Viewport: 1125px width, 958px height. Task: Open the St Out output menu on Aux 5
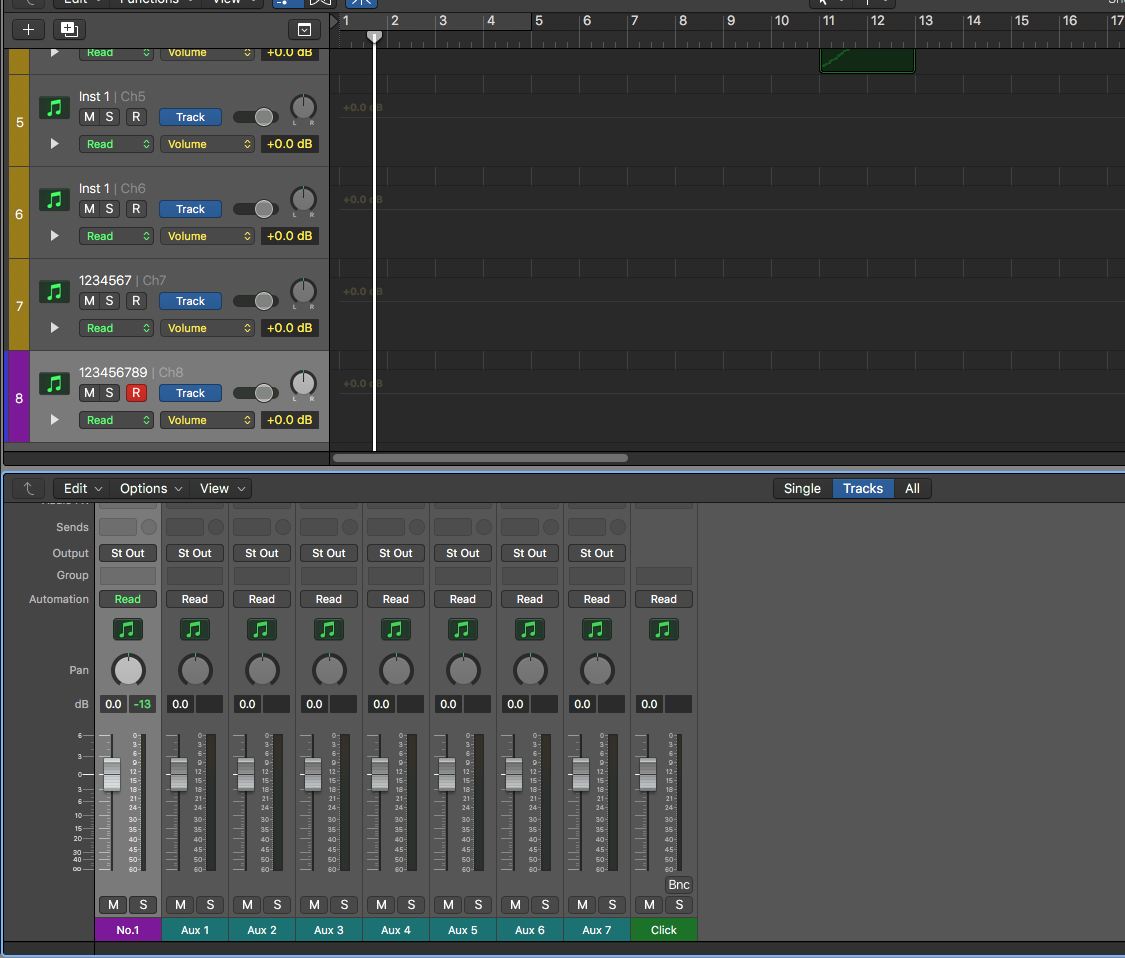click(x=463, y=553)
